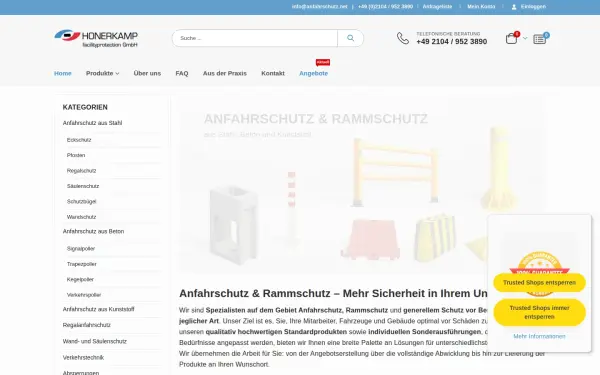Select the Eckschutz subcategory

click(79, 140)
